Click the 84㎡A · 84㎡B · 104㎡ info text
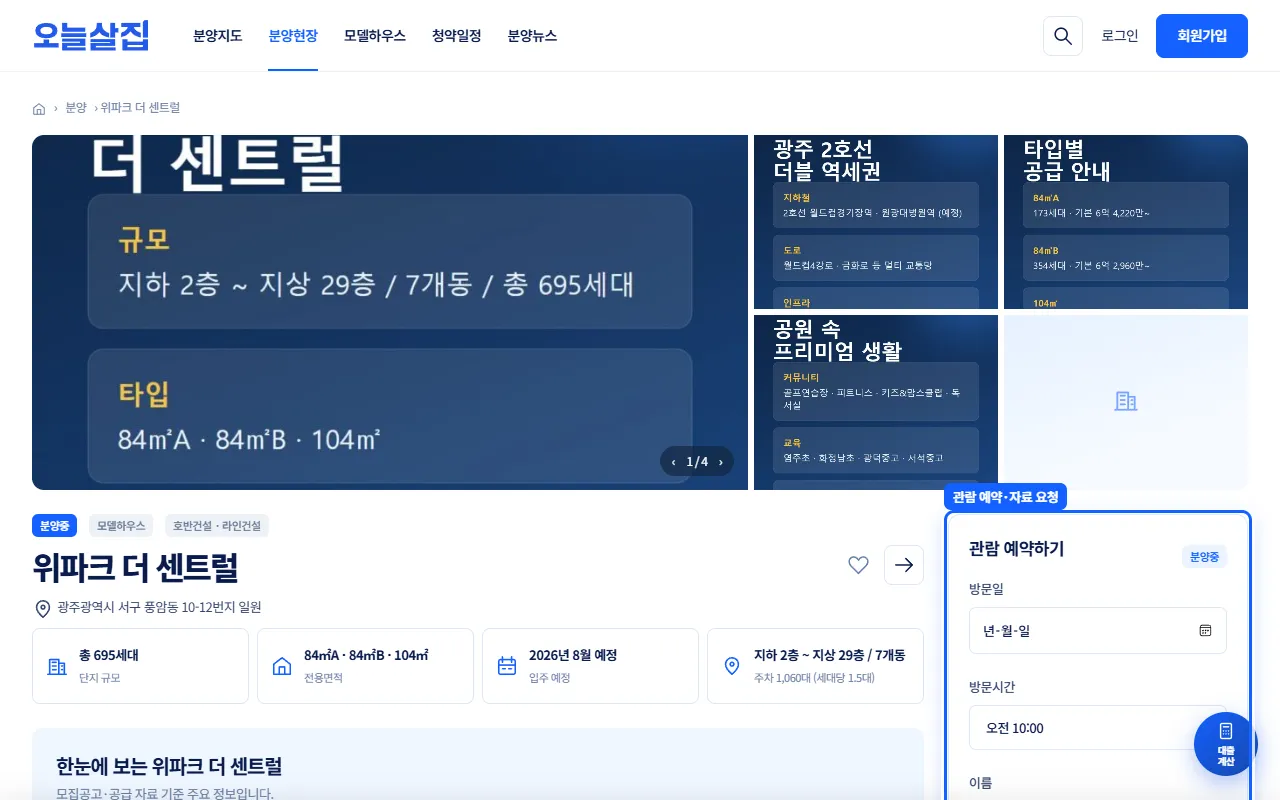The height and width of the screenshot is (800, 1280). pos(366,656)
